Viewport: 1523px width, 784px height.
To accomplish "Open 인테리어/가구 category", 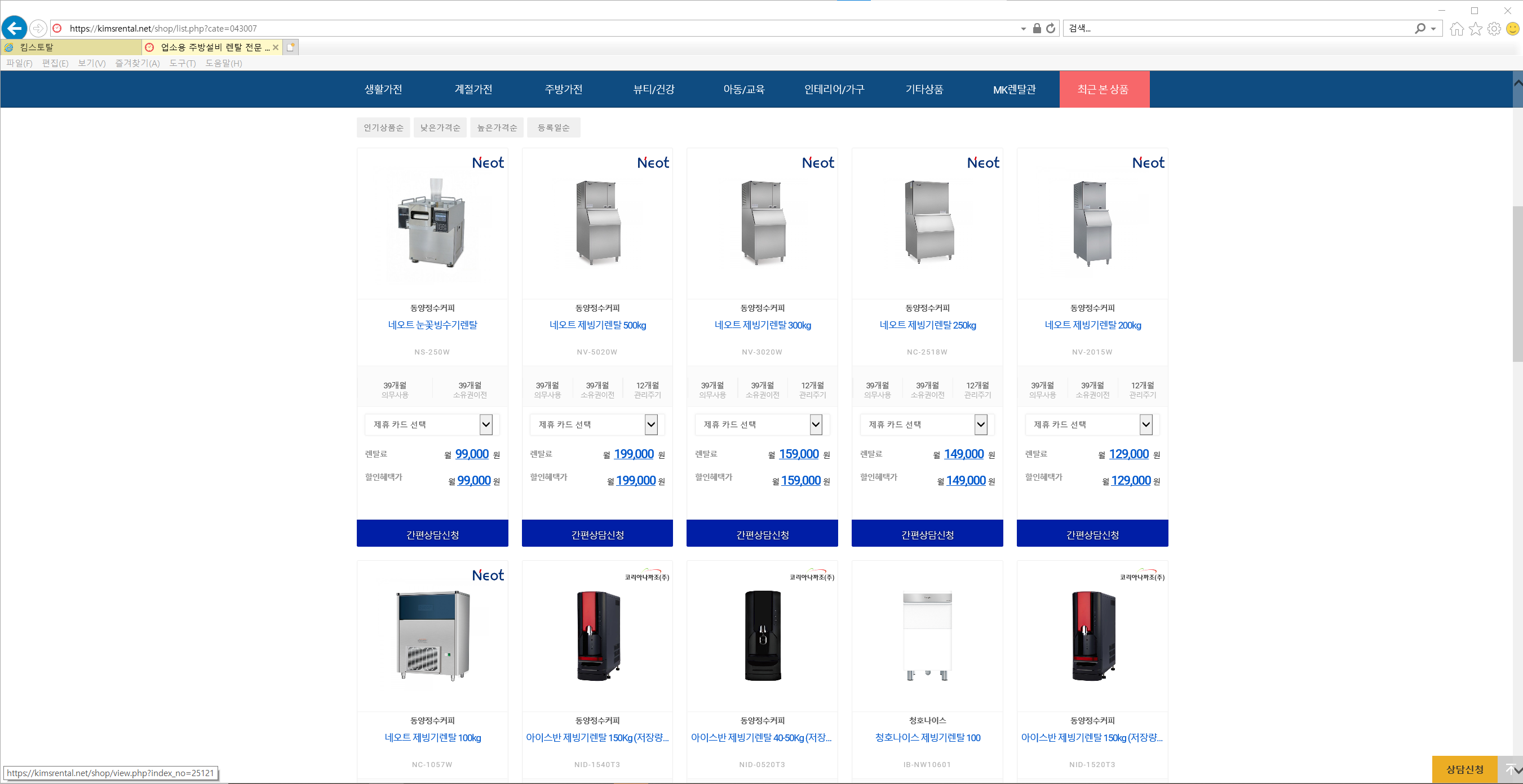I will tap(834, 89).
